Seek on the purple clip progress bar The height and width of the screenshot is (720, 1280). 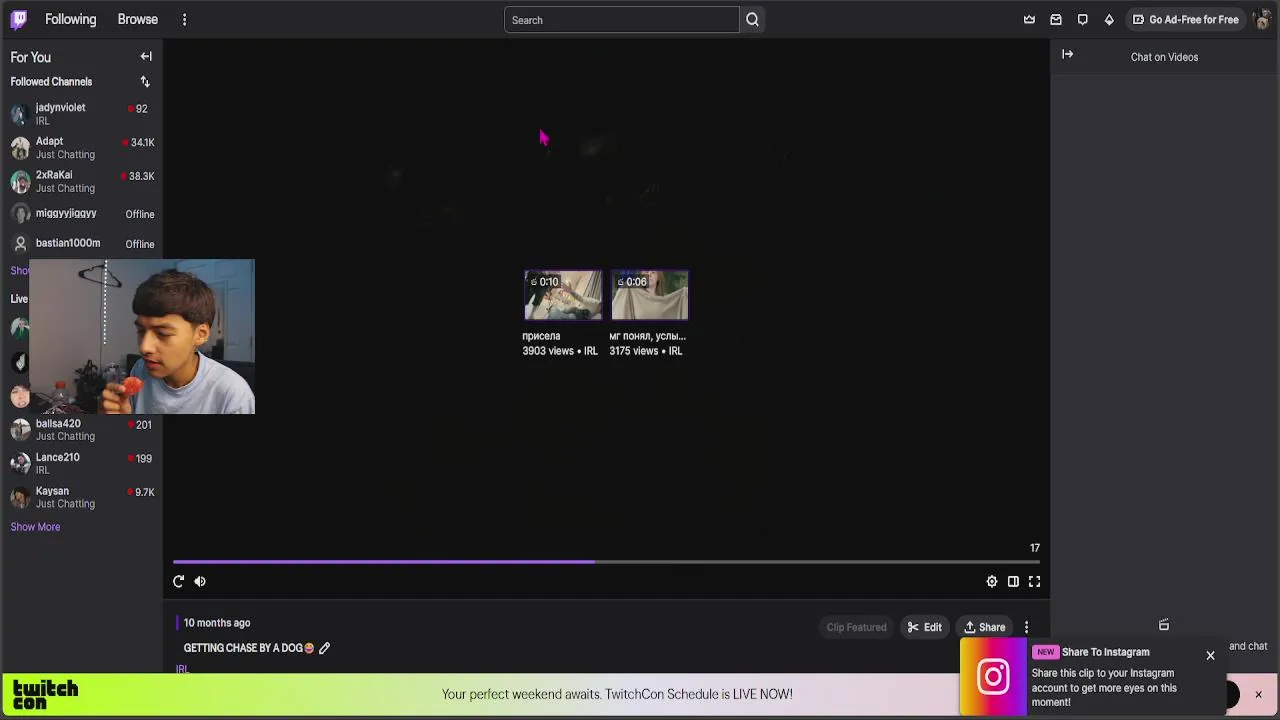pyautogui.click(x=606, y=562)
